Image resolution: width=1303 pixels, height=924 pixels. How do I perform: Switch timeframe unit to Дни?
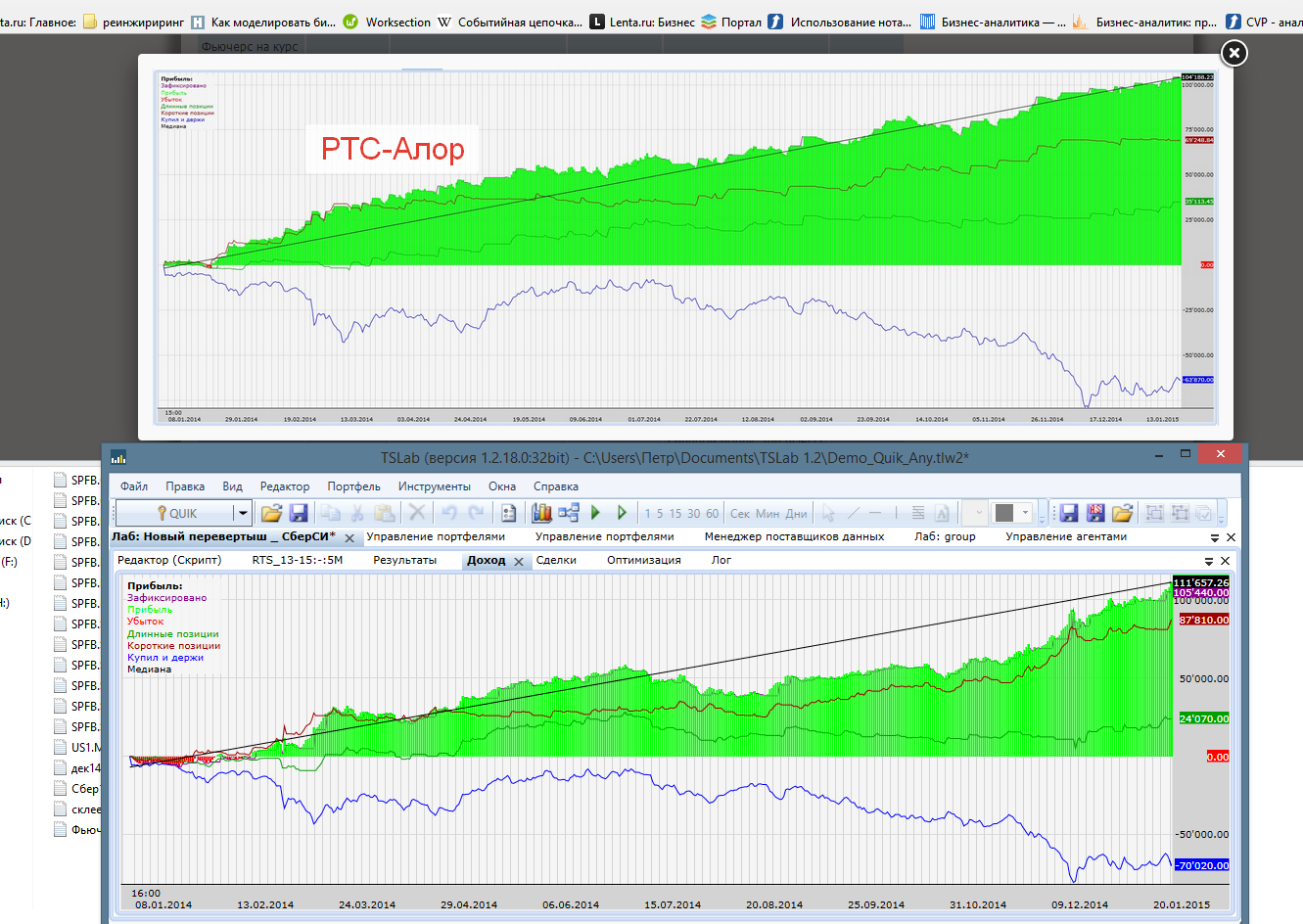[x=797, y=514]
